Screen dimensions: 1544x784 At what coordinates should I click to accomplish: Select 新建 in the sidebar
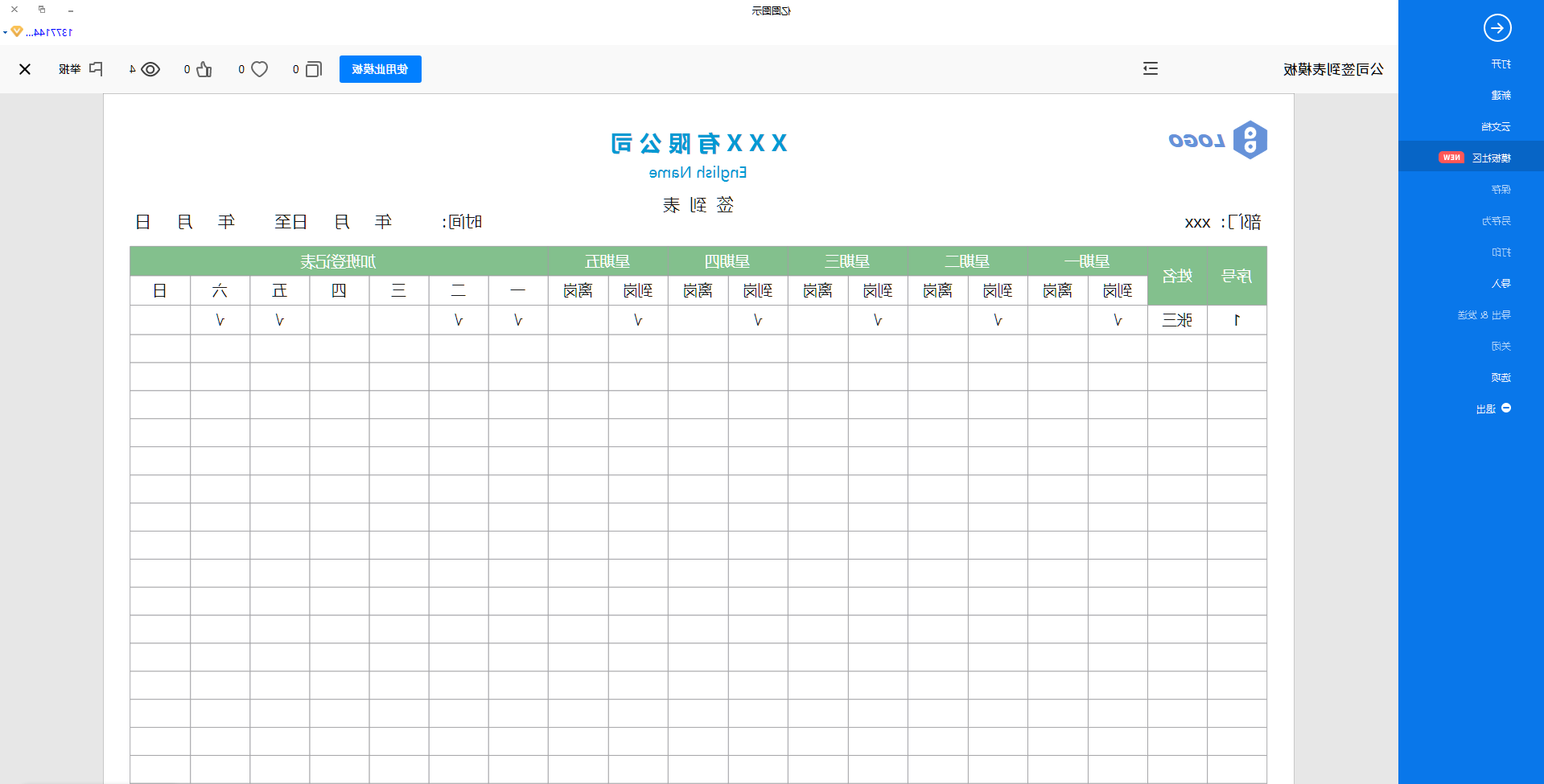tap(1501, 96)
